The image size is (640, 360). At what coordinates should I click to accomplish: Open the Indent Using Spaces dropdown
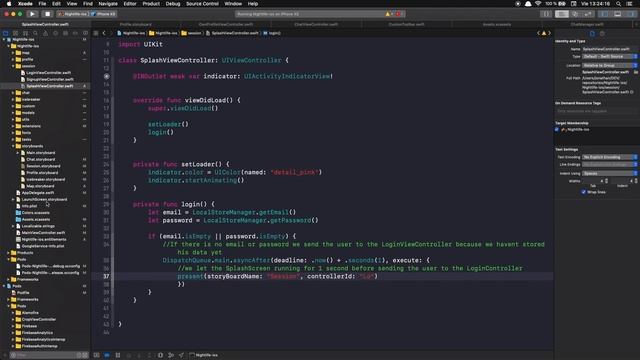[x=609, y=173]
